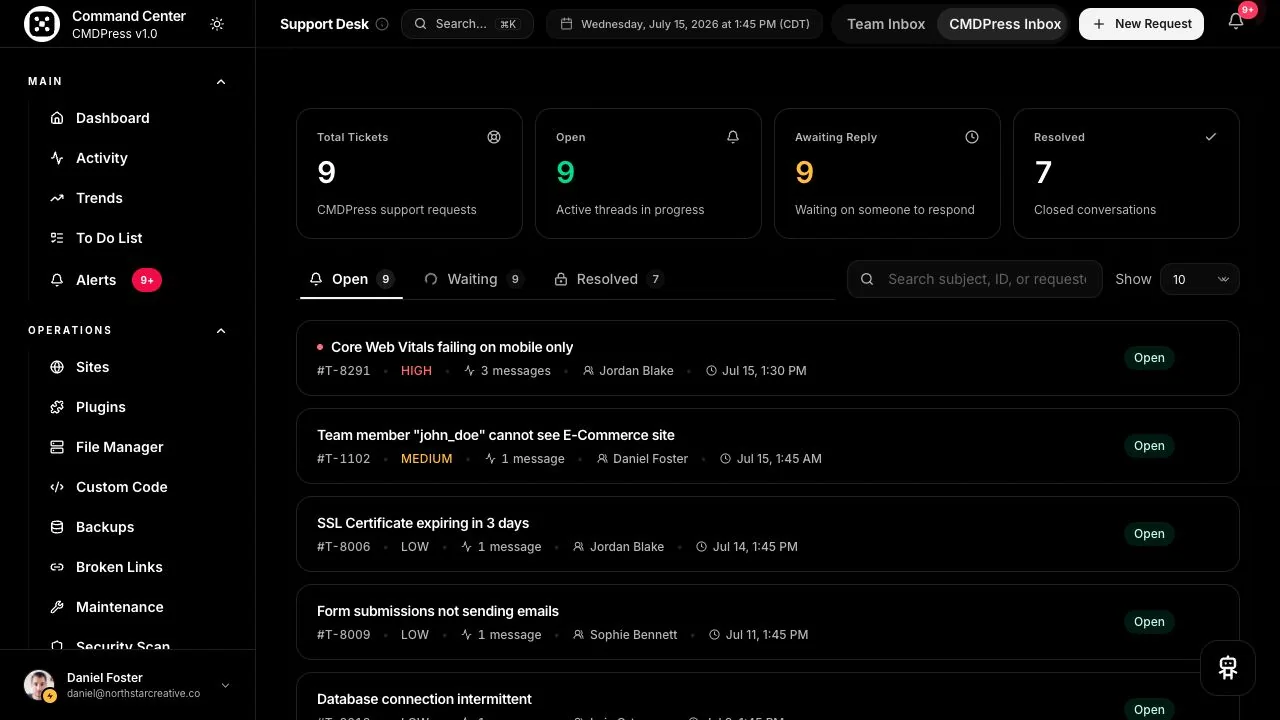This screenshot has width=1280, height=720.
Task: Create a New Request
Action: point(1141,24)
